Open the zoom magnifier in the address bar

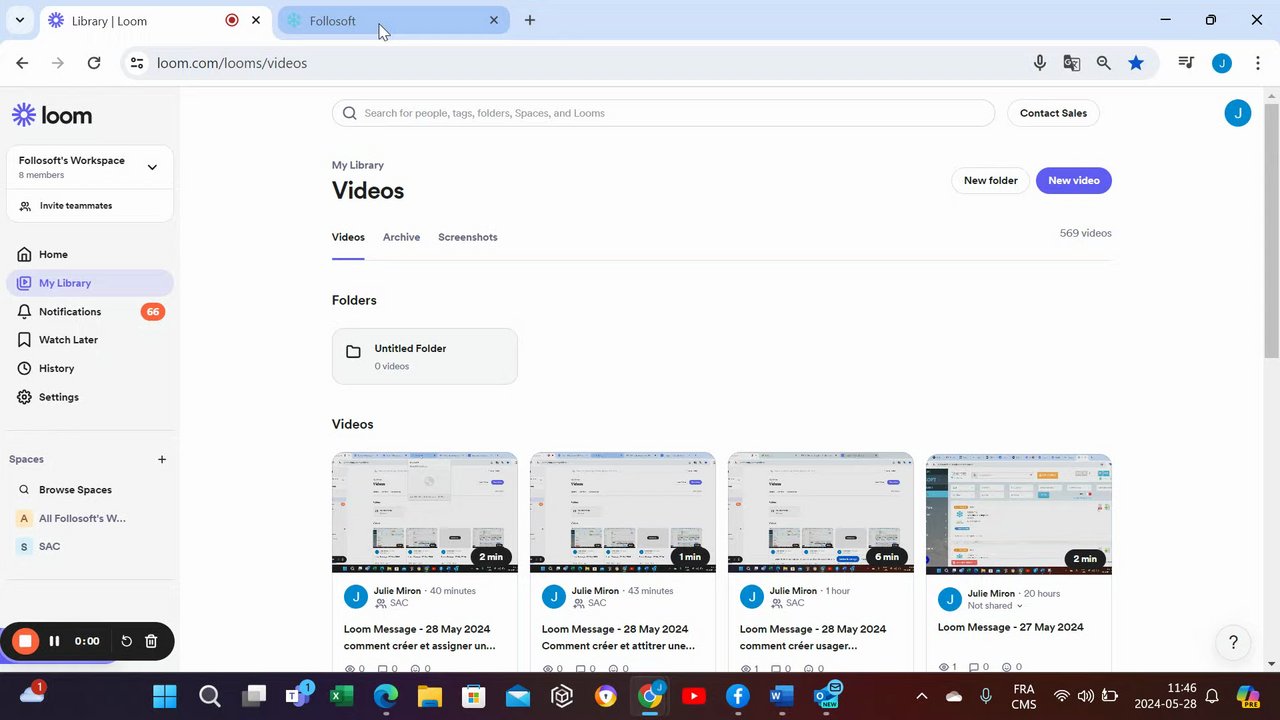click(x=1104, y=63)
